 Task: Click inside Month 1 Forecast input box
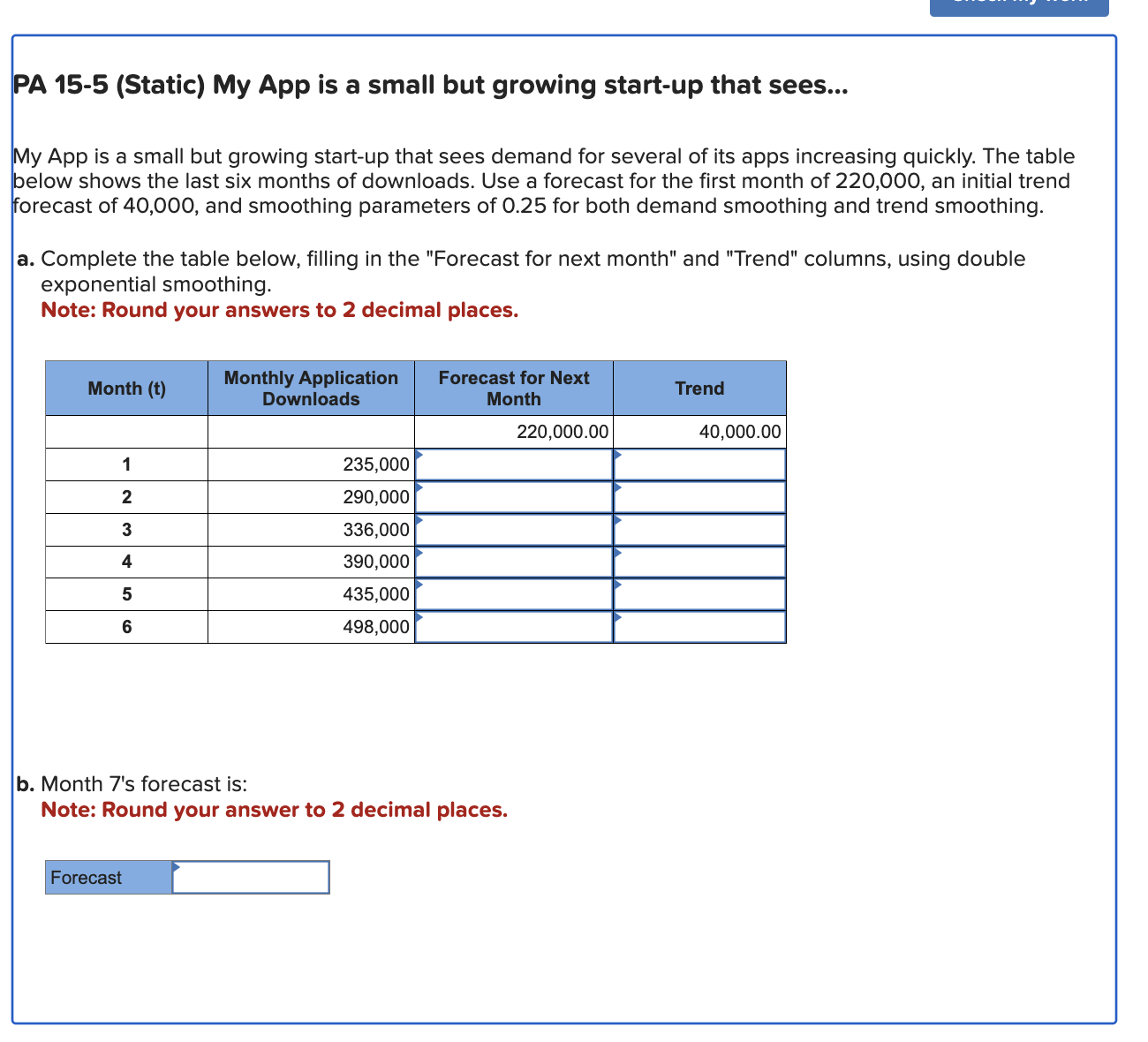514,464
